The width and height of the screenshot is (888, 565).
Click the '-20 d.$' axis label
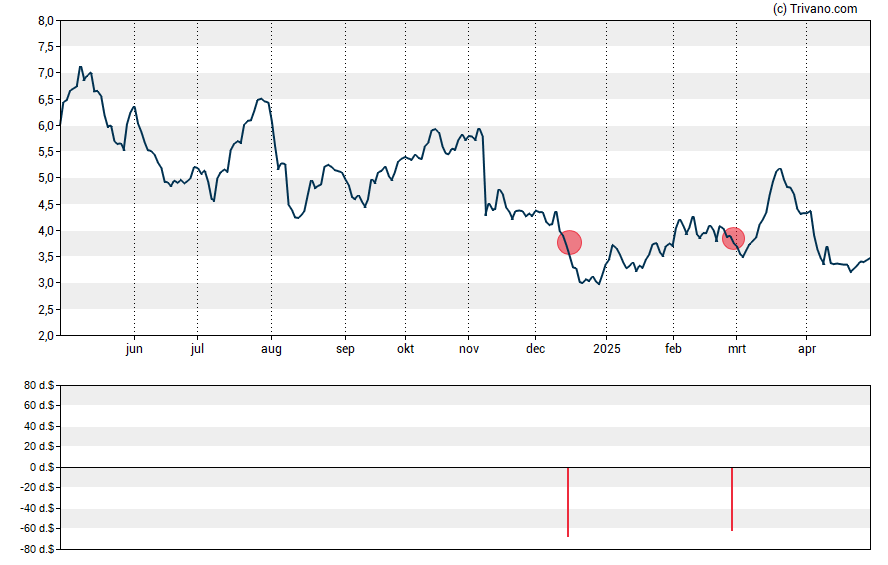pos(38,487)
